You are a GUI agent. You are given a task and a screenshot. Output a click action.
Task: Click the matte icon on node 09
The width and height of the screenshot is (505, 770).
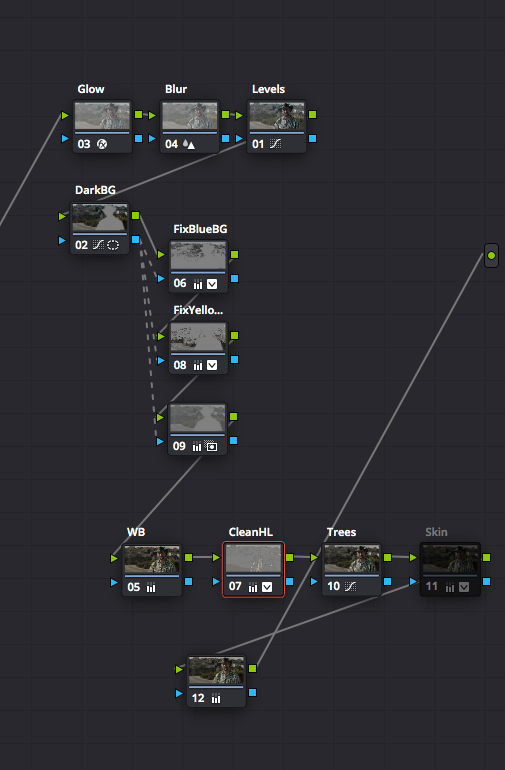point(211,446)
